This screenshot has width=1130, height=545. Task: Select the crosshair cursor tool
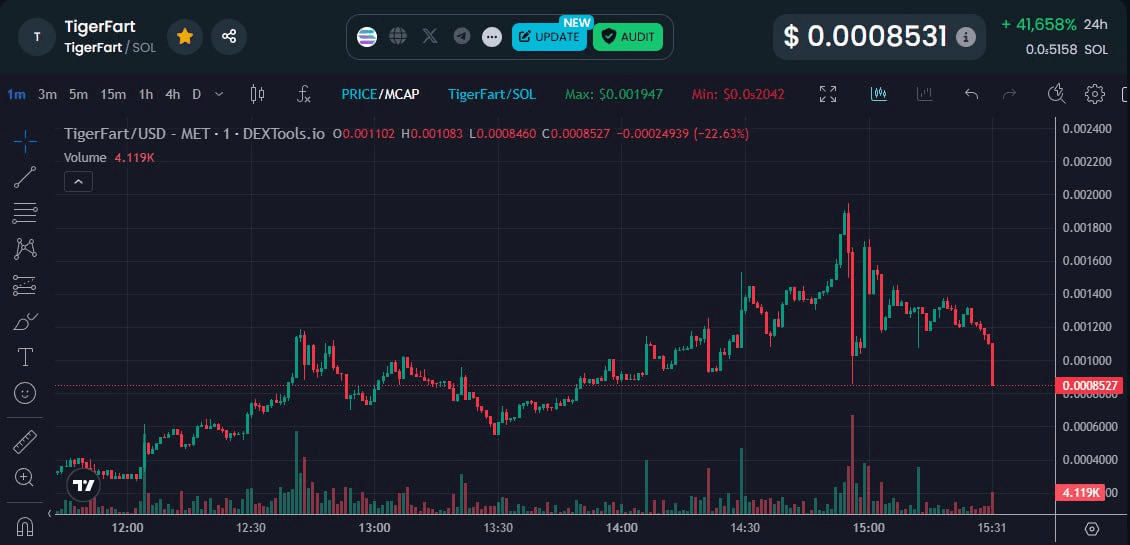25,141
